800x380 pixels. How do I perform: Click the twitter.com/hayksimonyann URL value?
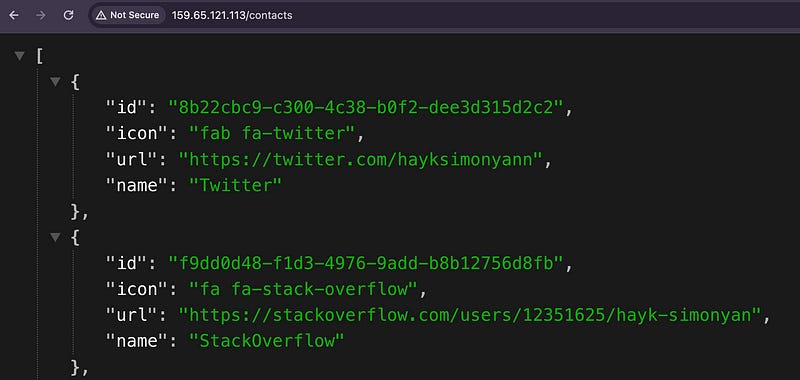(360, 160)
